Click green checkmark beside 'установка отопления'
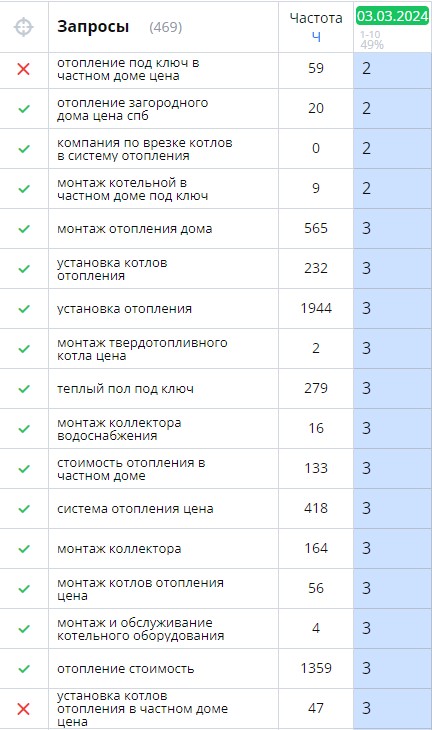 pyautogui.click(x=24, y=309)
